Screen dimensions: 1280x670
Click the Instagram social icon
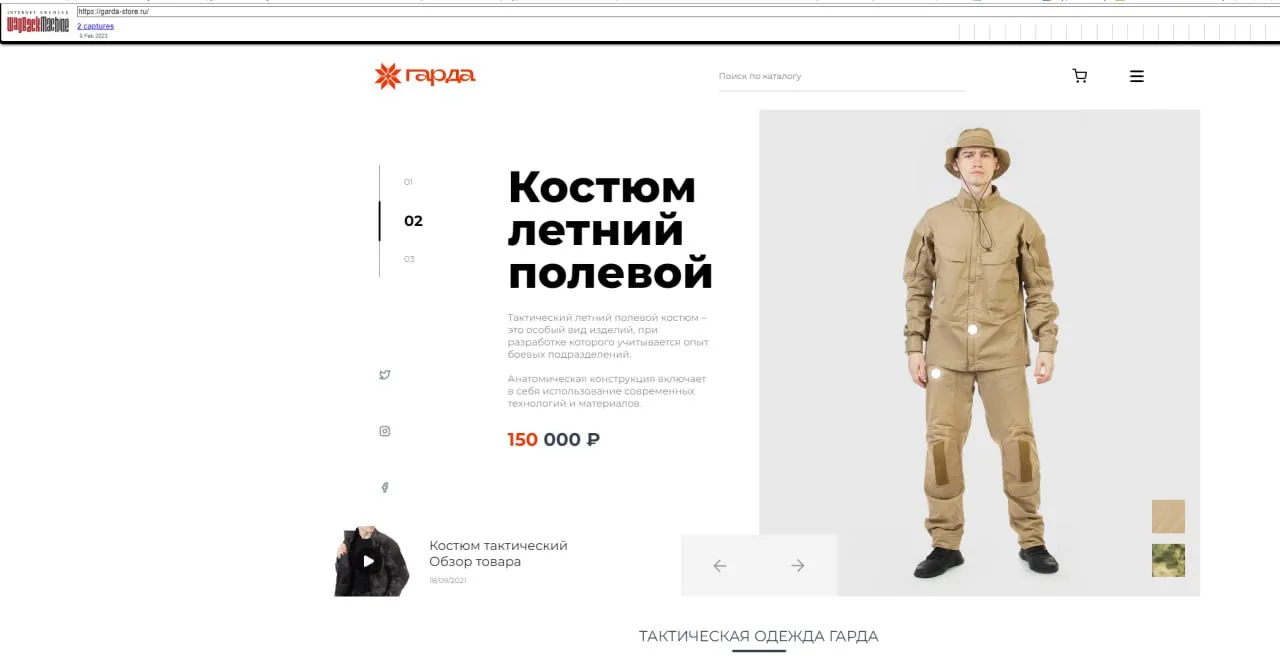pyautogui.click(x=384, y=431)
